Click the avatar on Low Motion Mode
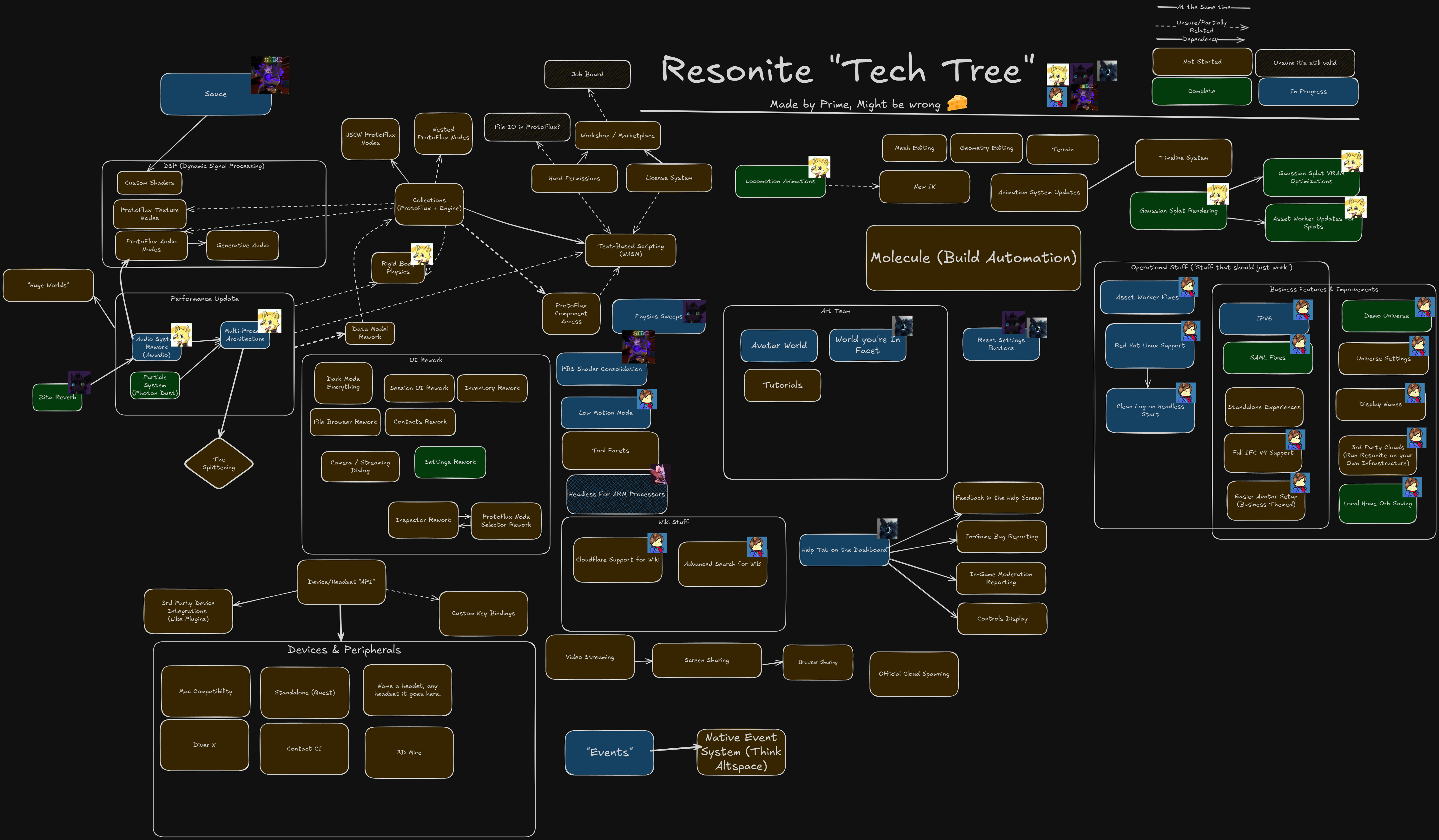1439x840 pixels. [647, 399]
